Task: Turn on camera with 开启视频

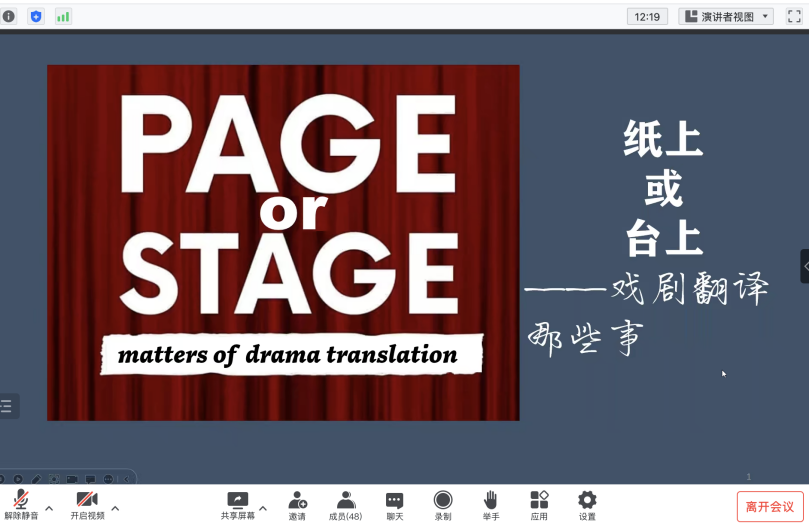Action: pyautogui.click(x=87, y=503)
